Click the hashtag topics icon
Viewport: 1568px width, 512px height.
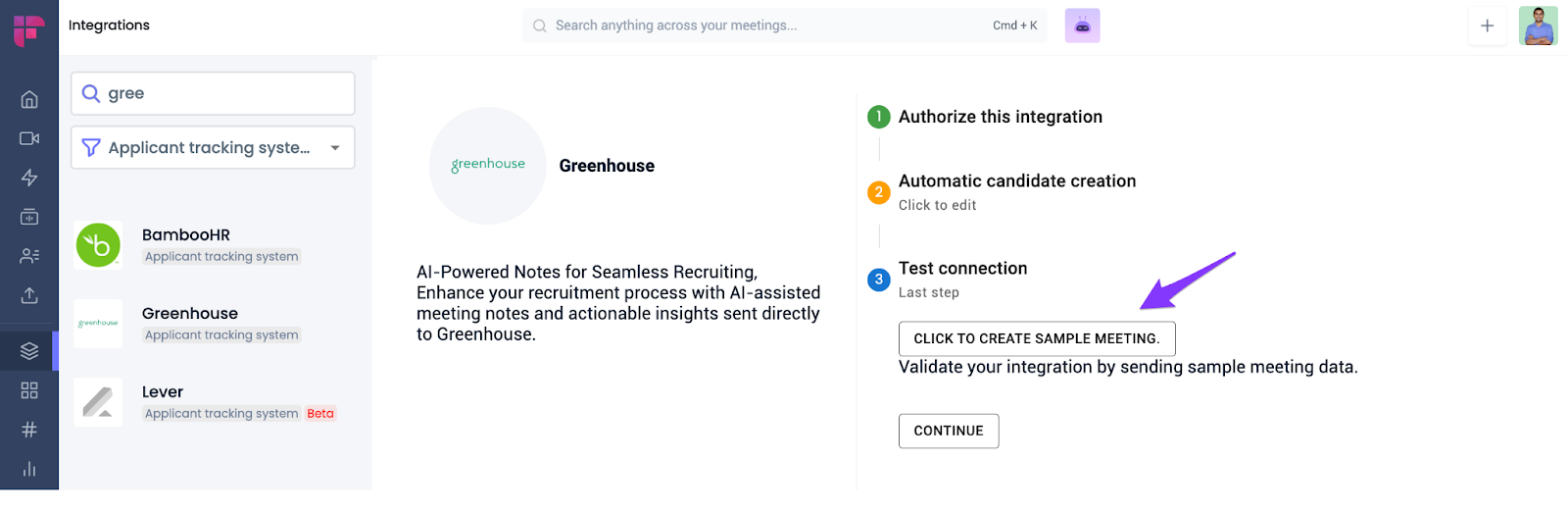tap(29, 430)
